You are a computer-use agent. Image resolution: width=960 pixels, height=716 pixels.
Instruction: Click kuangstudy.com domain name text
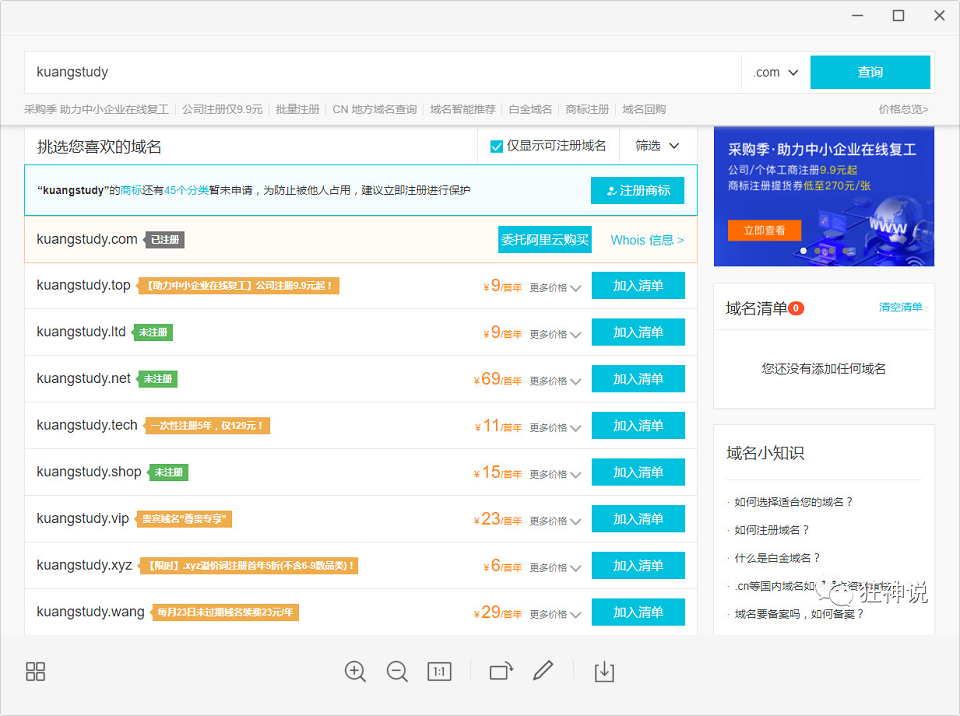coord(87,239)
